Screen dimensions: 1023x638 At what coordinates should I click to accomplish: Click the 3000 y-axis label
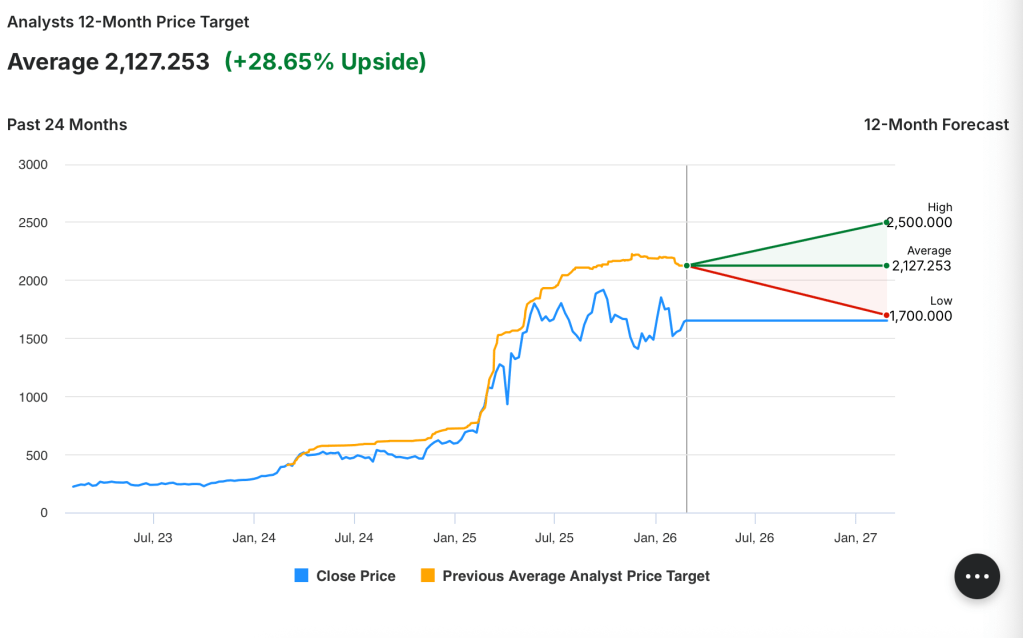point(35,165)
